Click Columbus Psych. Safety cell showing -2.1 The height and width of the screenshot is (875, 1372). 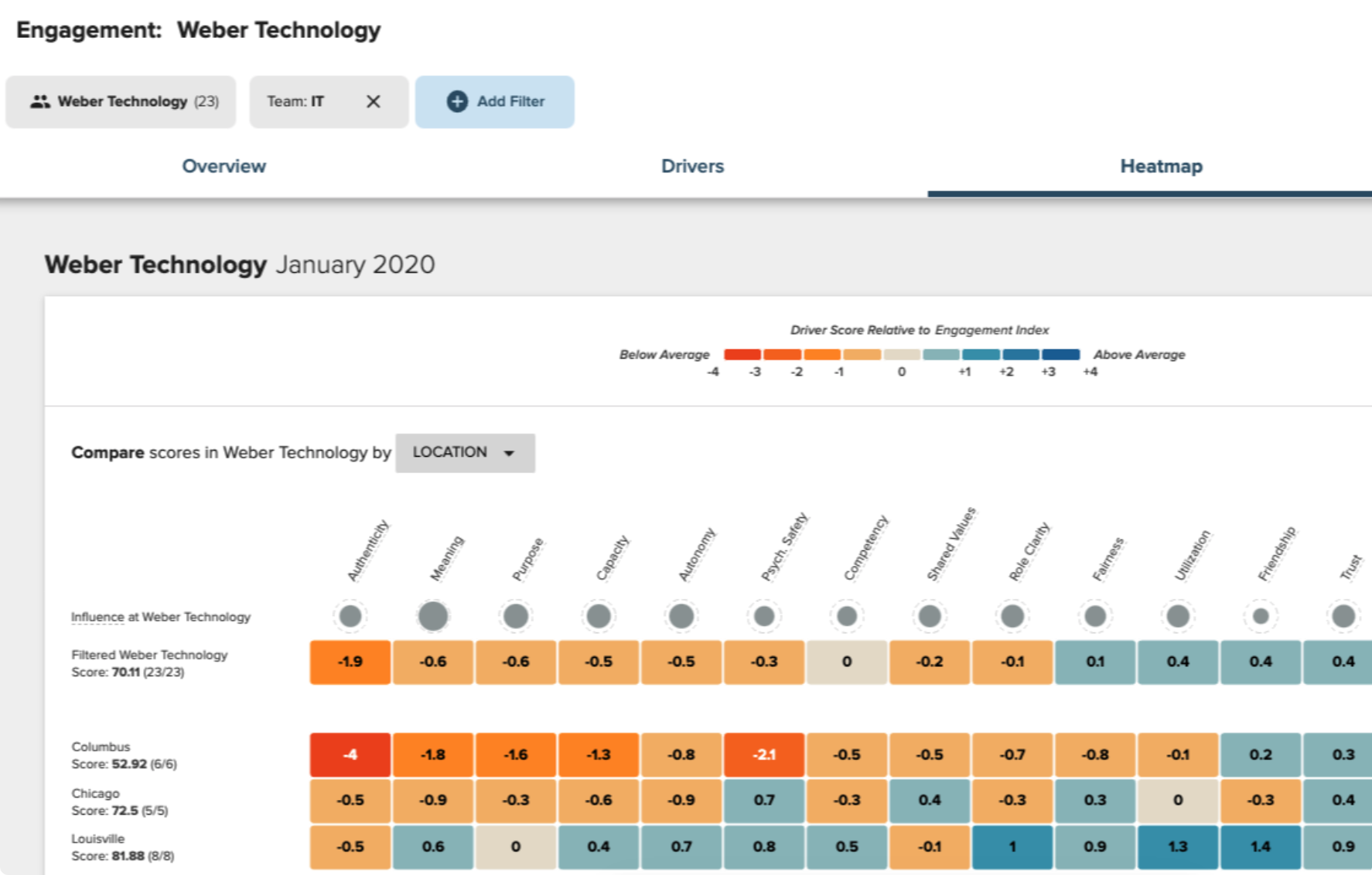[764, 754]
